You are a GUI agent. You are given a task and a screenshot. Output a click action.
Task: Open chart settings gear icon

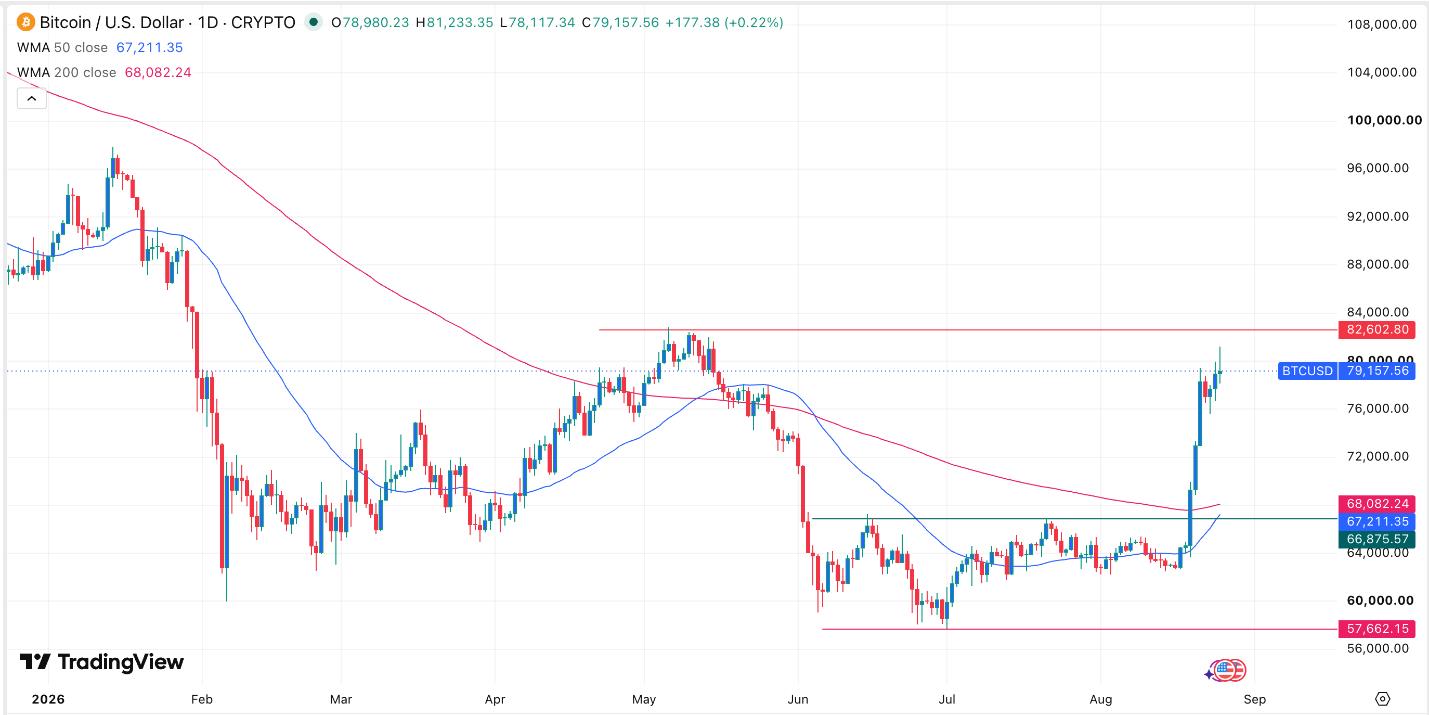(x=1383, y=699)
